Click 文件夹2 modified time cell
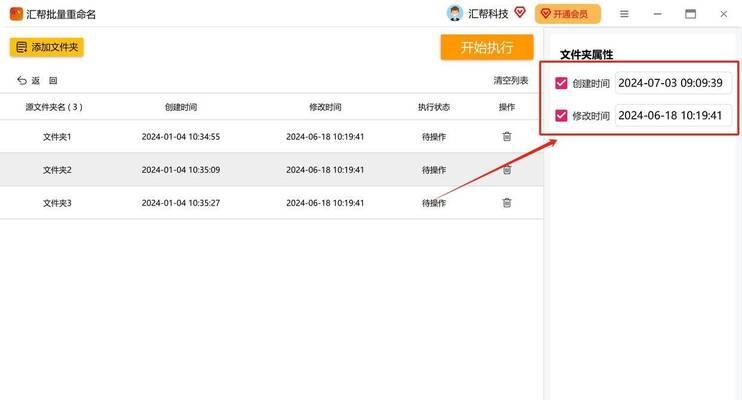Screen dimensions: 742x400 pos(325,170)
